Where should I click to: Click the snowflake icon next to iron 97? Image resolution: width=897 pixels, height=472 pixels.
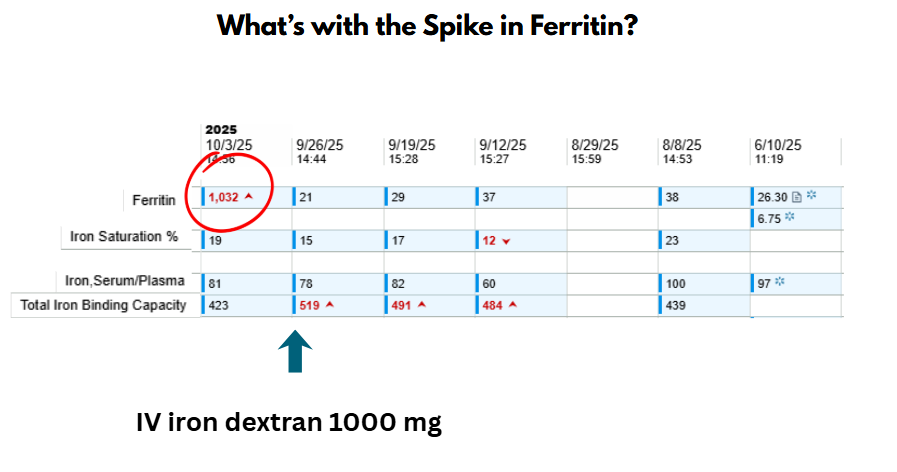coord(780,284)
